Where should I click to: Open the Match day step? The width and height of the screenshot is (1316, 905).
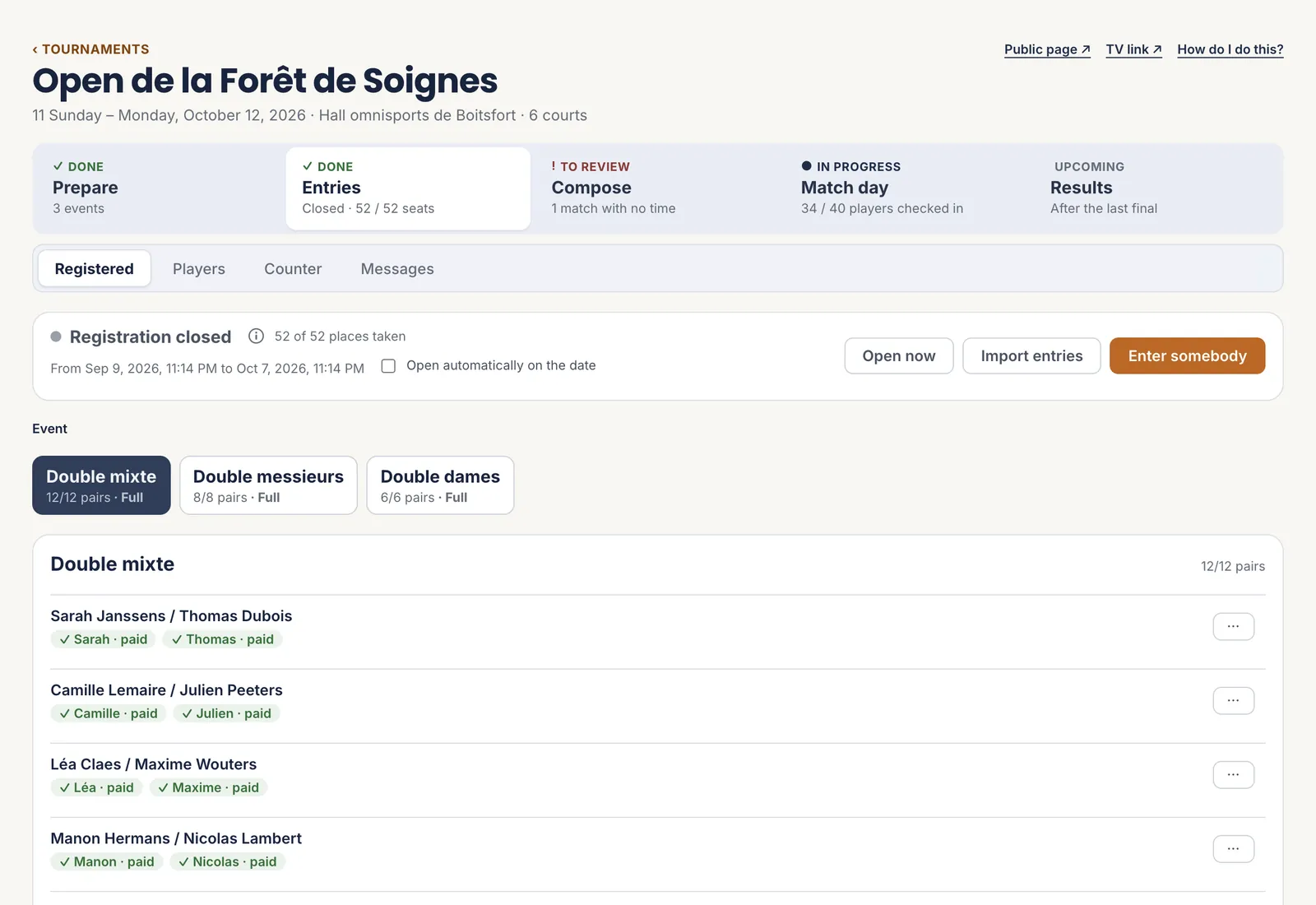click(906, 188)
